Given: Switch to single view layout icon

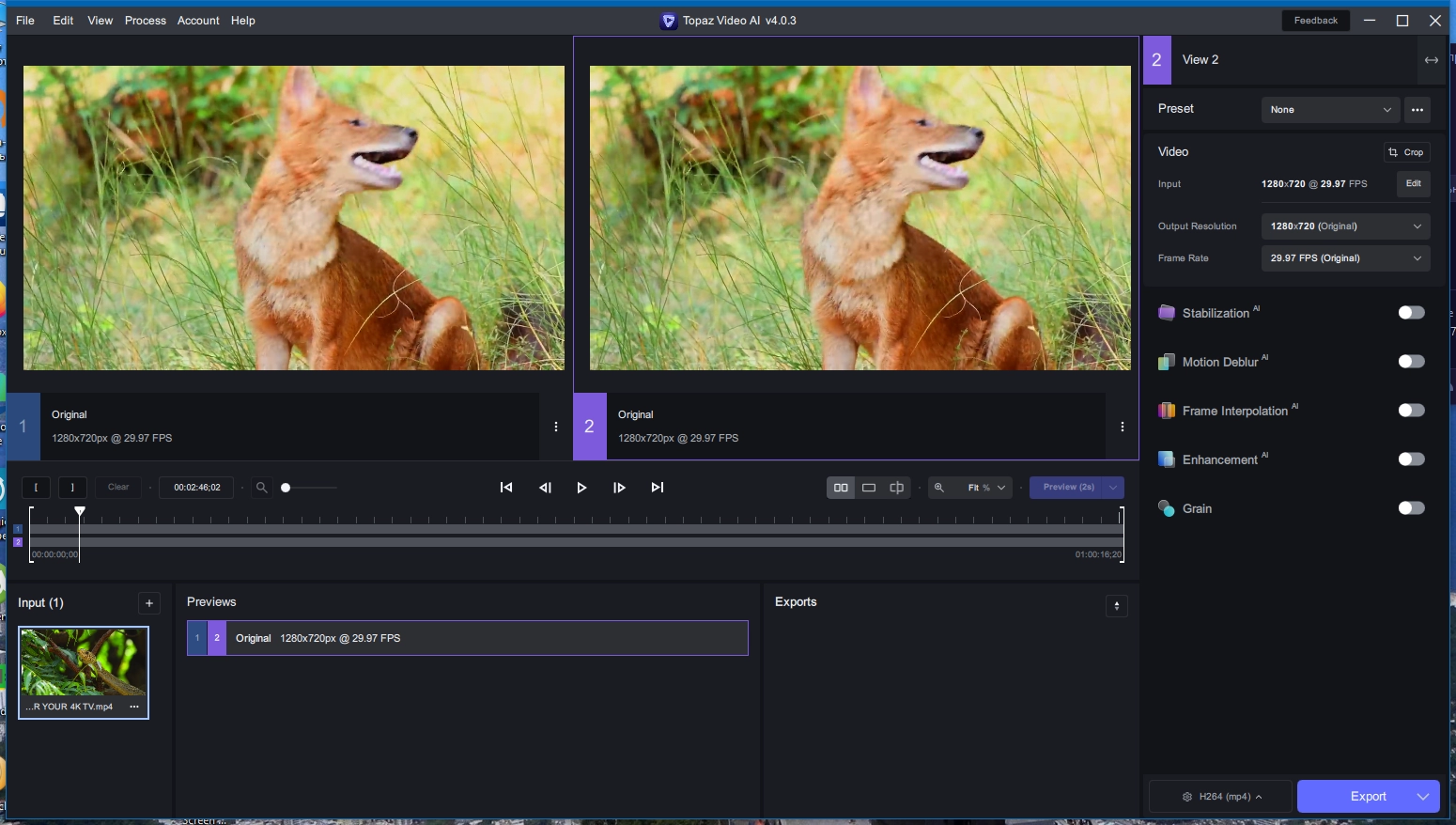Looking at the screenshot, I should (x=869, y=488).
